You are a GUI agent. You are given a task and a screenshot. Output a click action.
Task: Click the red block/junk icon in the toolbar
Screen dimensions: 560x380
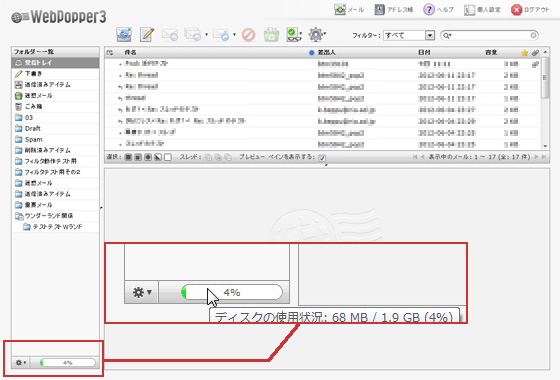(x=248, y=35)
